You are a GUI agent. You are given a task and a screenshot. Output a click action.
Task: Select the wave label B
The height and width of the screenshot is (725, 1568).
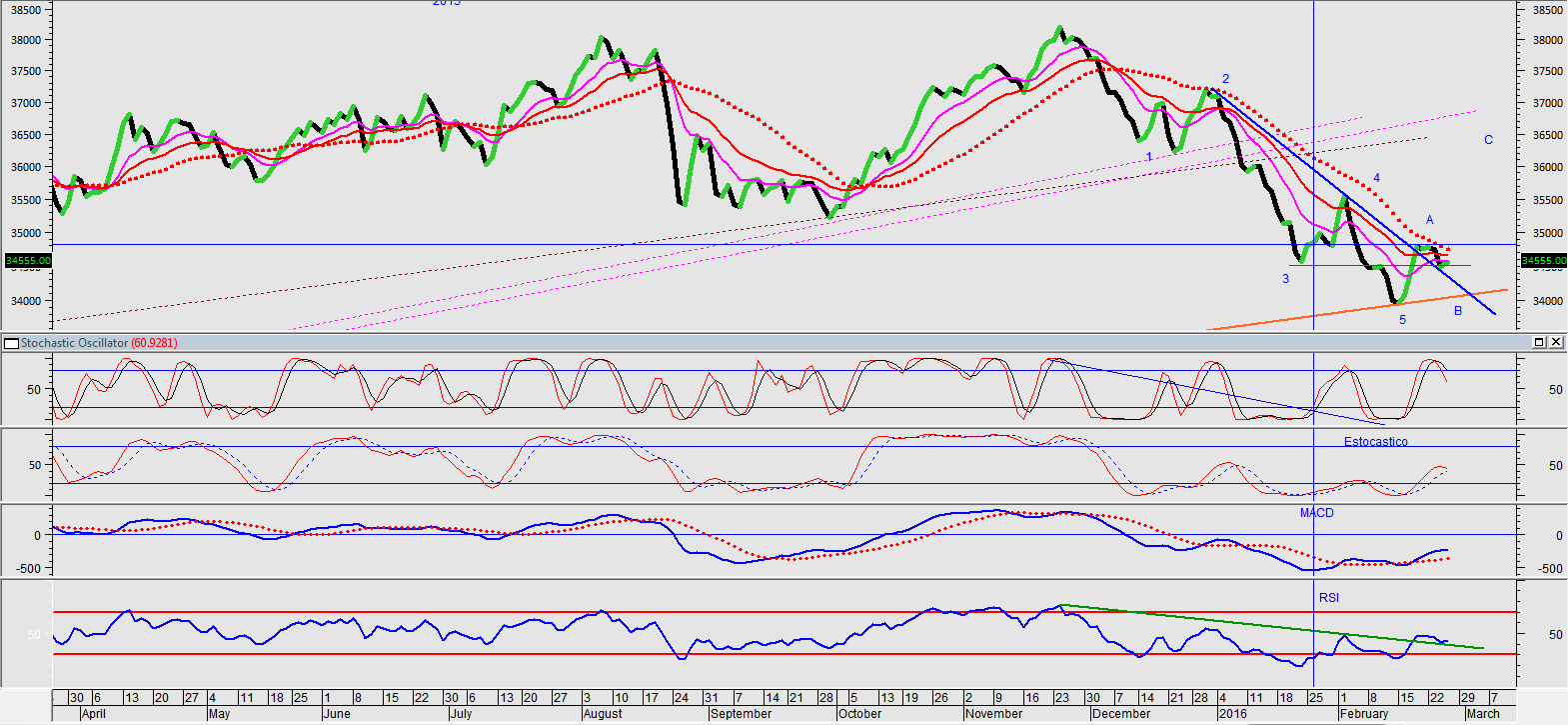pyautogui.click(x=1458, y=311)
